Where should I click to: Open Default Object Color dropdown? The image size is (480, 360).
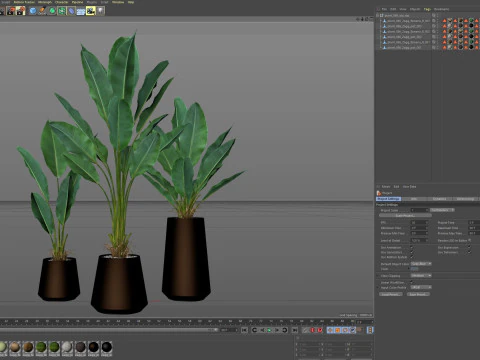click(421, 264)
